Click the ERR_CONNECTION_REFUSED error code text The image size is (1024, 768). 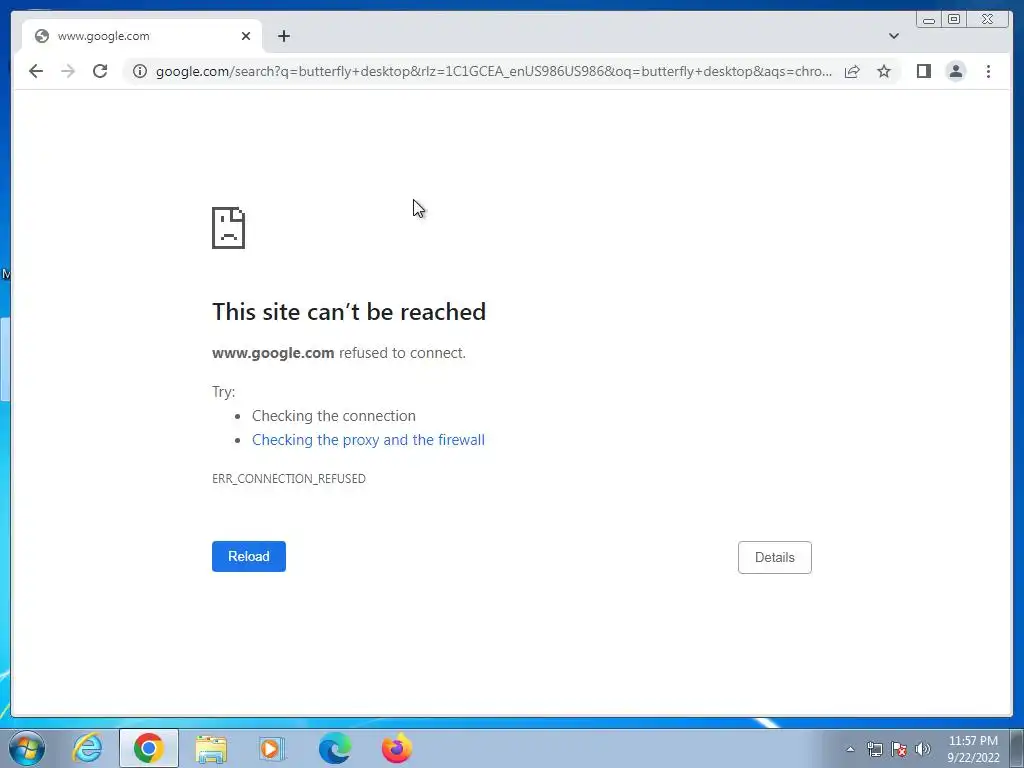pyautogui.click(x=289, y=479)
